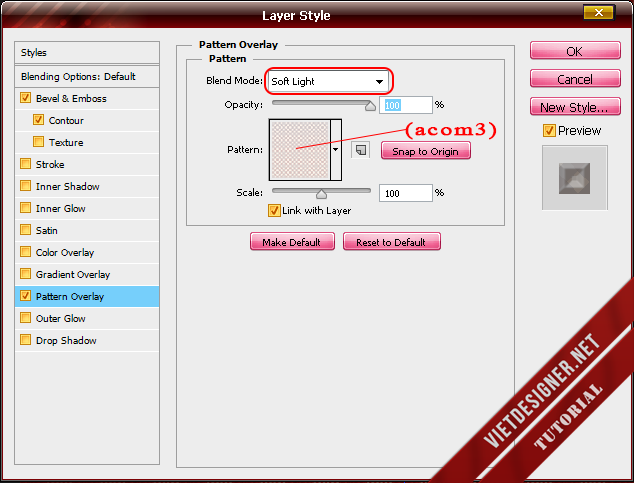Enable the Drop Shadow checkbox
The height and width of the screenshot is (483, 634).
(25, 340)
